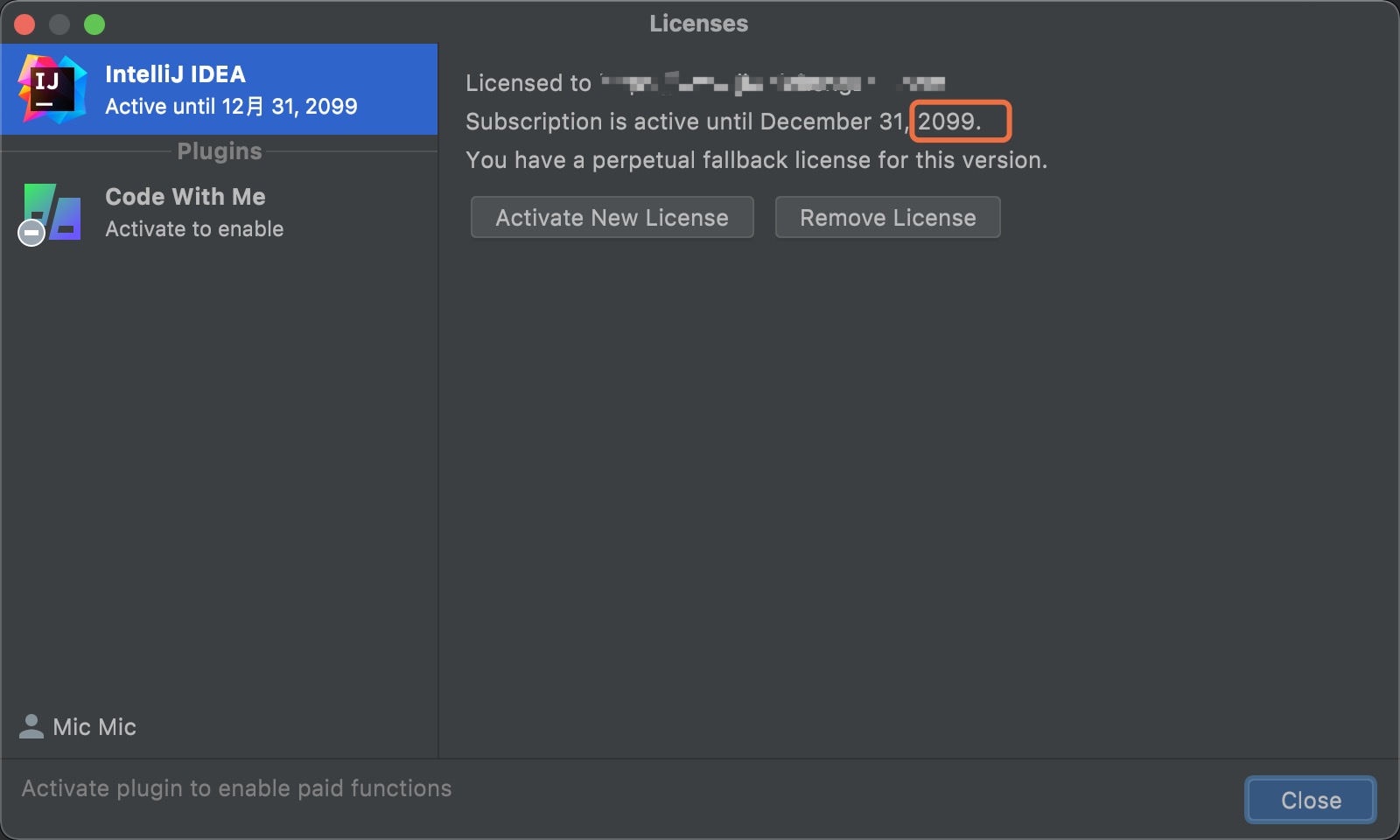Dismiss the dialog with the Close button

coord(1310,800)
